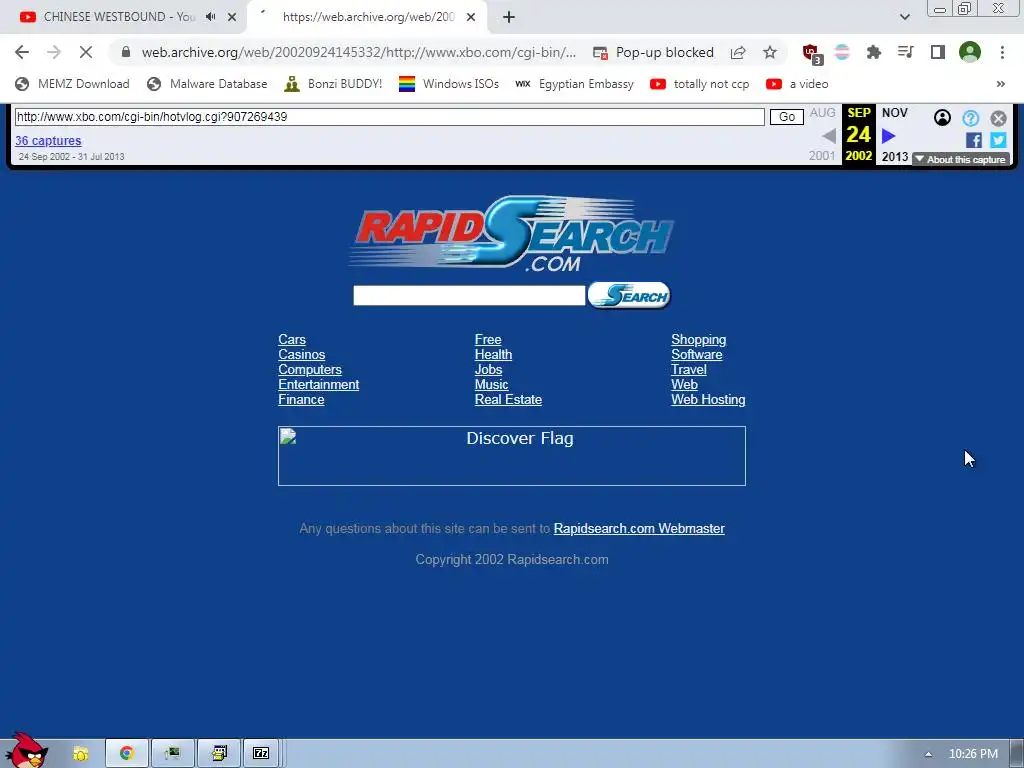This screenshot has height=768, width=1024.
Task: Open Chrome three-dot menu
Action: click(1002, 52)
